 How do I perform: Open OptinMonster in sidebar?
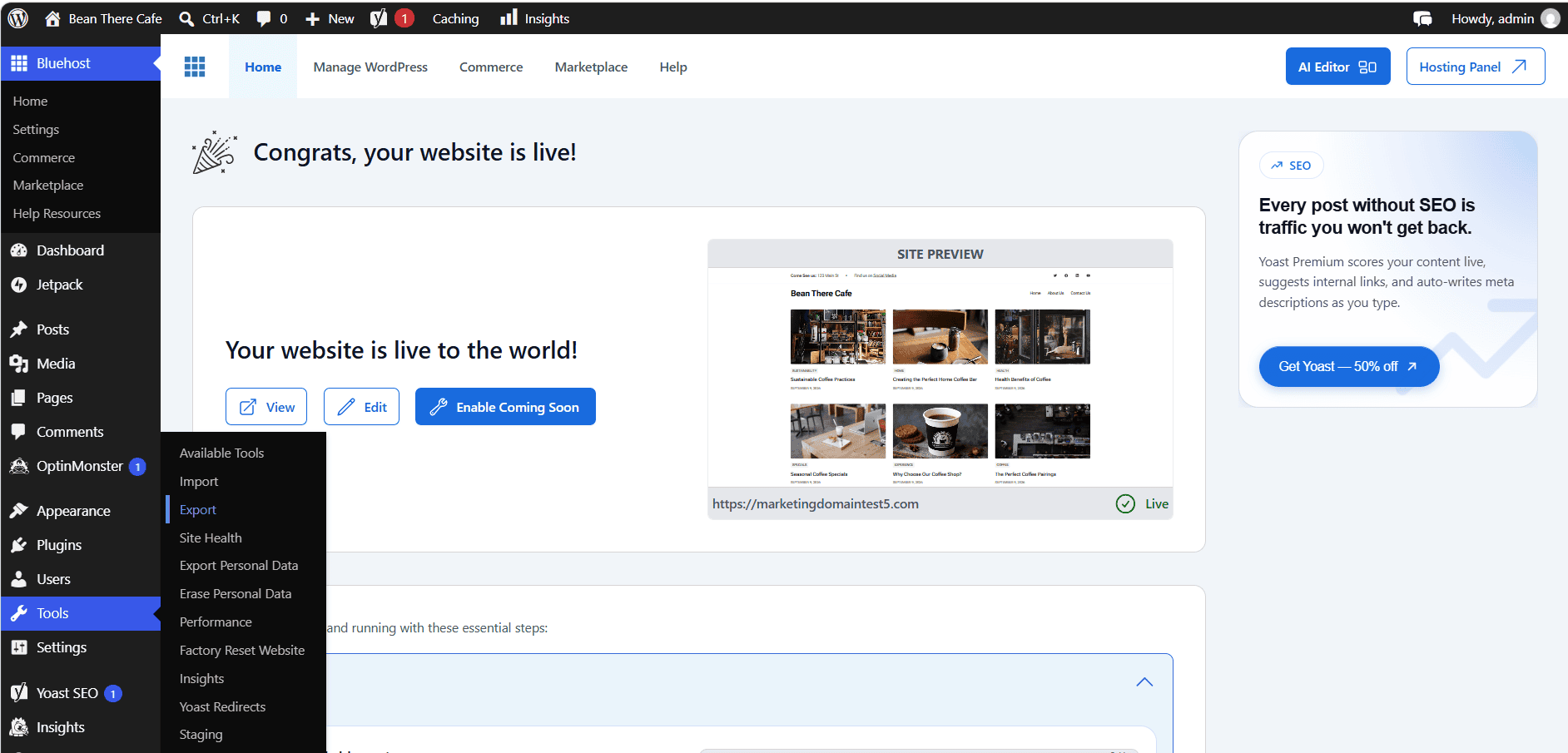[x=79, y=466]
